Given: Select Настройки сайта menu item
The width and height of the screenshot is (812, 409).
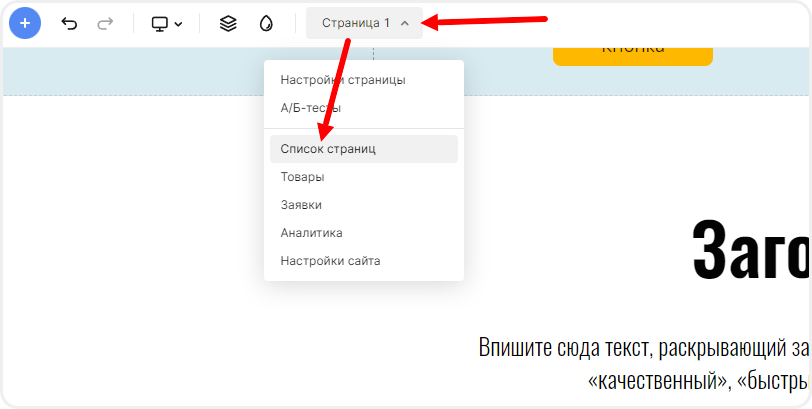Looking at the screenshot, I should pyautogui.click(x=330, y=261).
